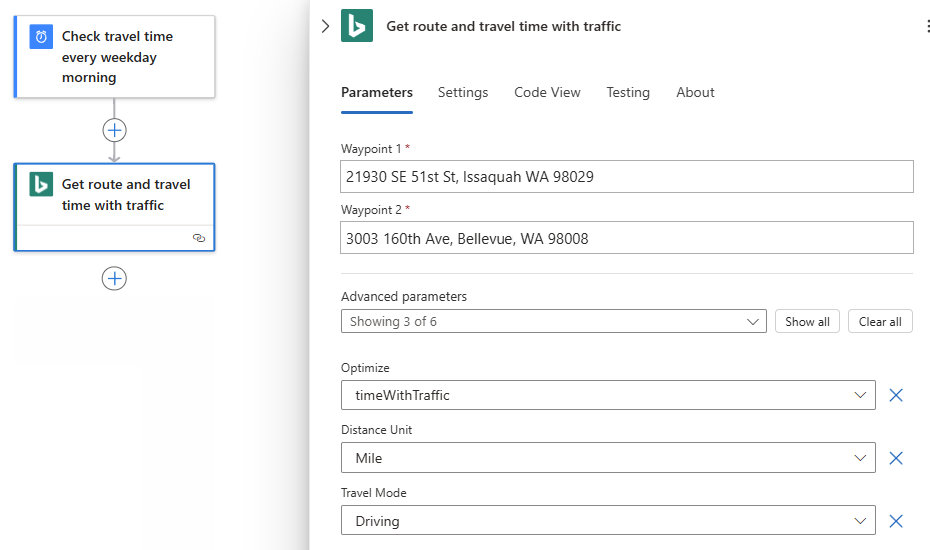Switch to the Code View tab

click(x=547, y=92)
